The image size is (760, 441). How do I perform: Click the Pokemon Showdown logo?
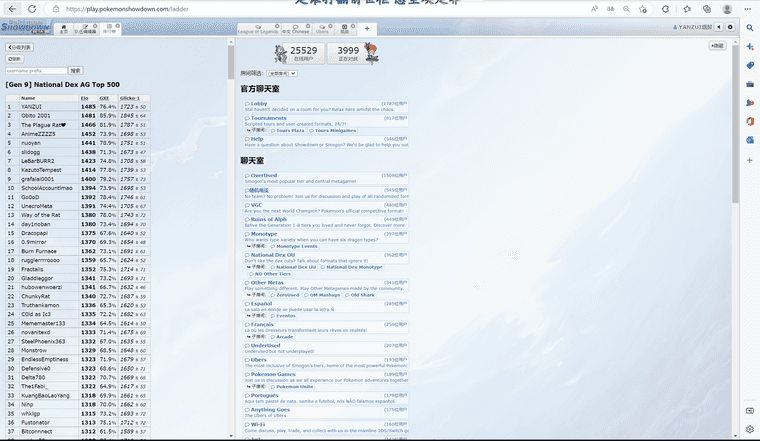click(x=25, y=26)
